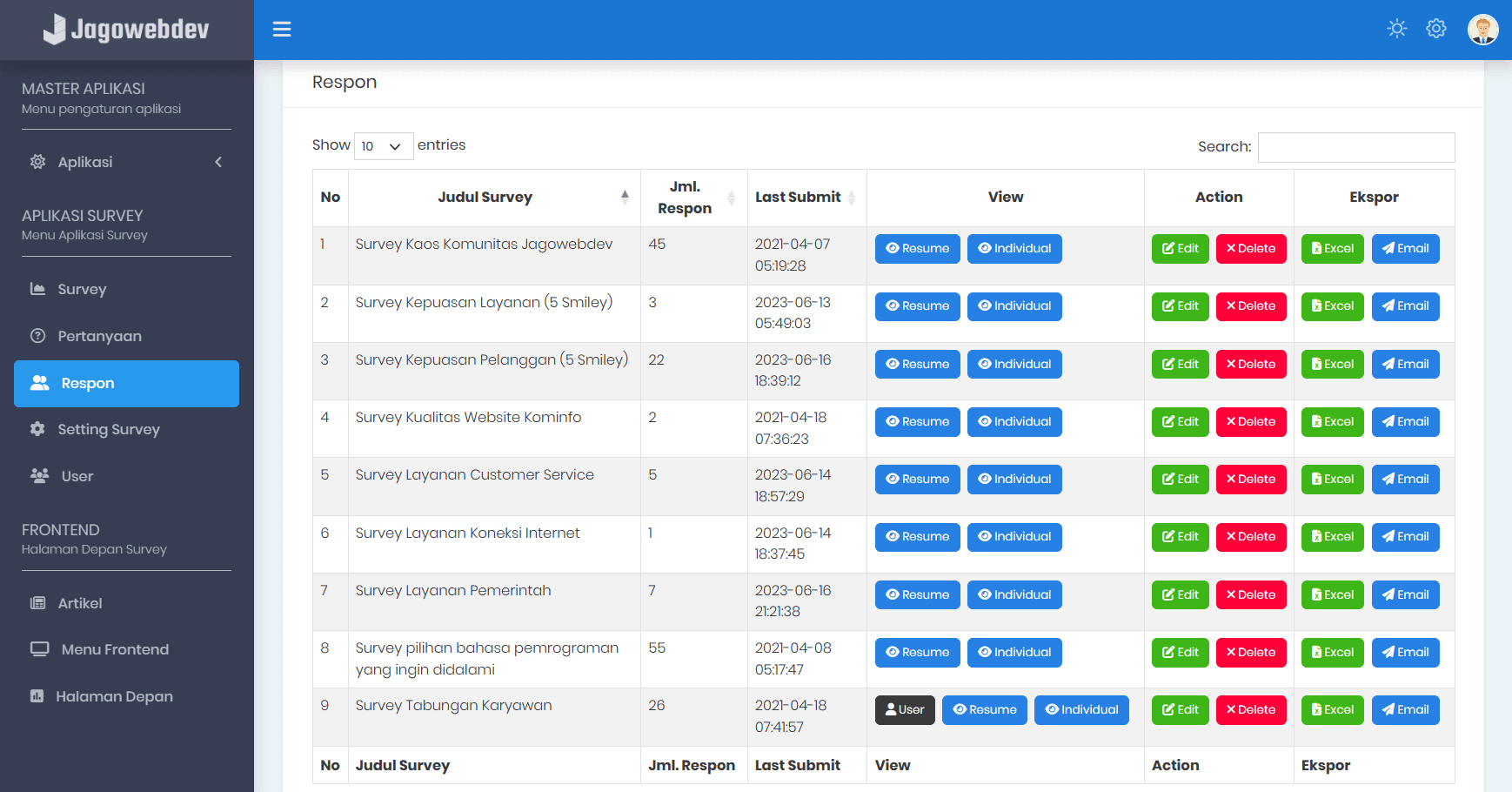View Resume for Survey Tabungan Karyawan
The height and width of the screenshot is (792, 1512).
click(x=985, y=710)
